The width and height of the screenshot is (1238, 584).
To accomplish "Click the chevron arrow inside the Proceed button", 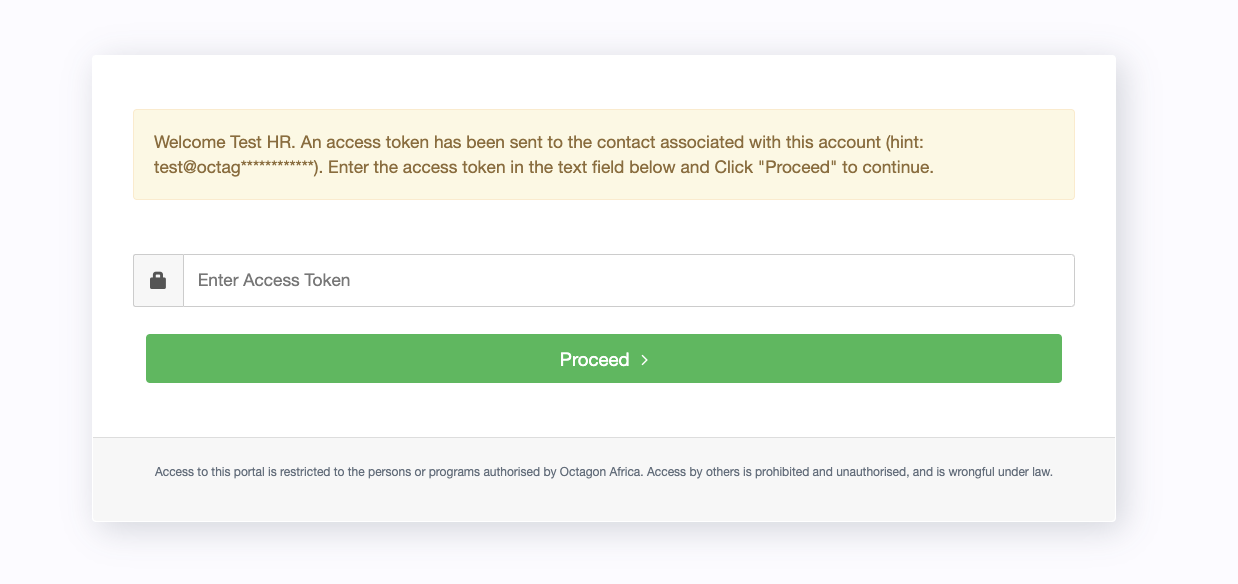I will (644, 360).
